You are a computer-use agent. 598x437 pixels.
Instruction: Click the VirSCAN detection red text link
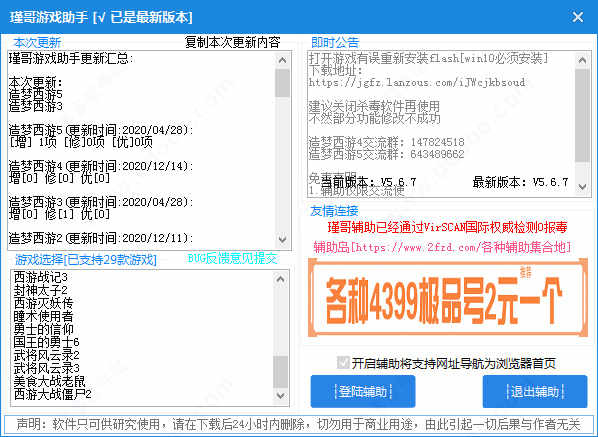click(x=447, y=228)
